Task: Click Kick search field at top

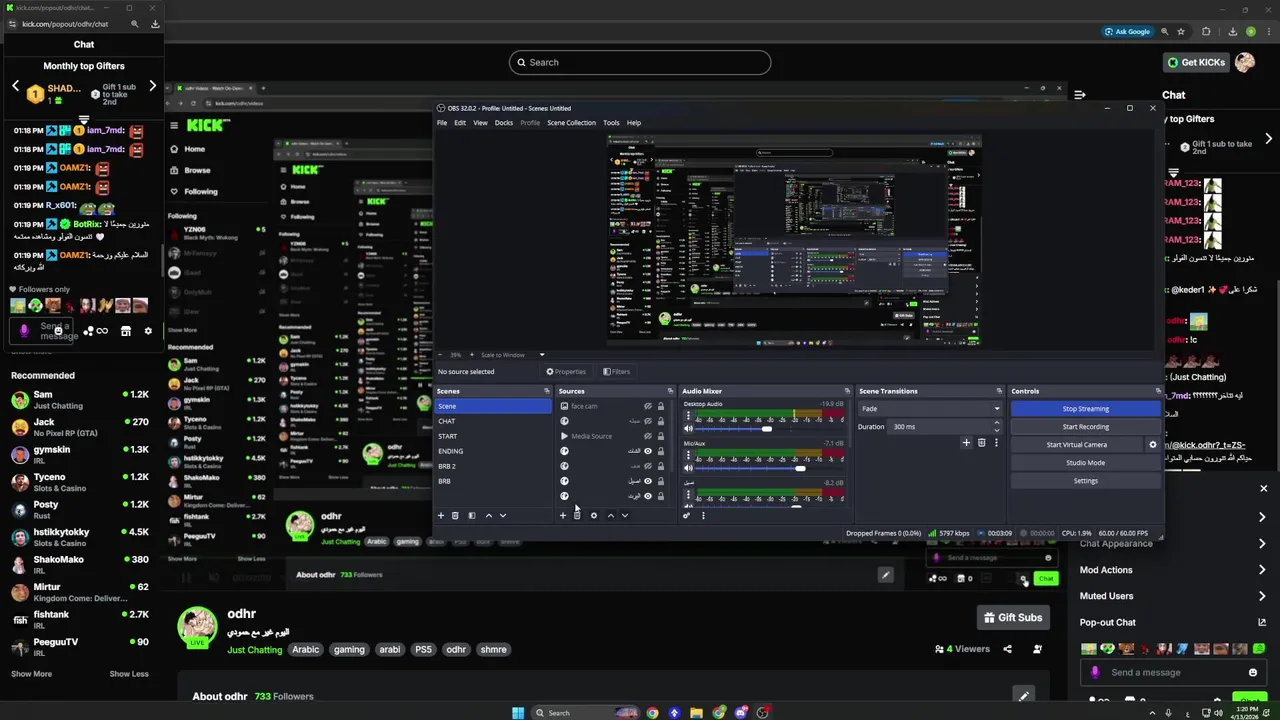Action: (640, 62)
